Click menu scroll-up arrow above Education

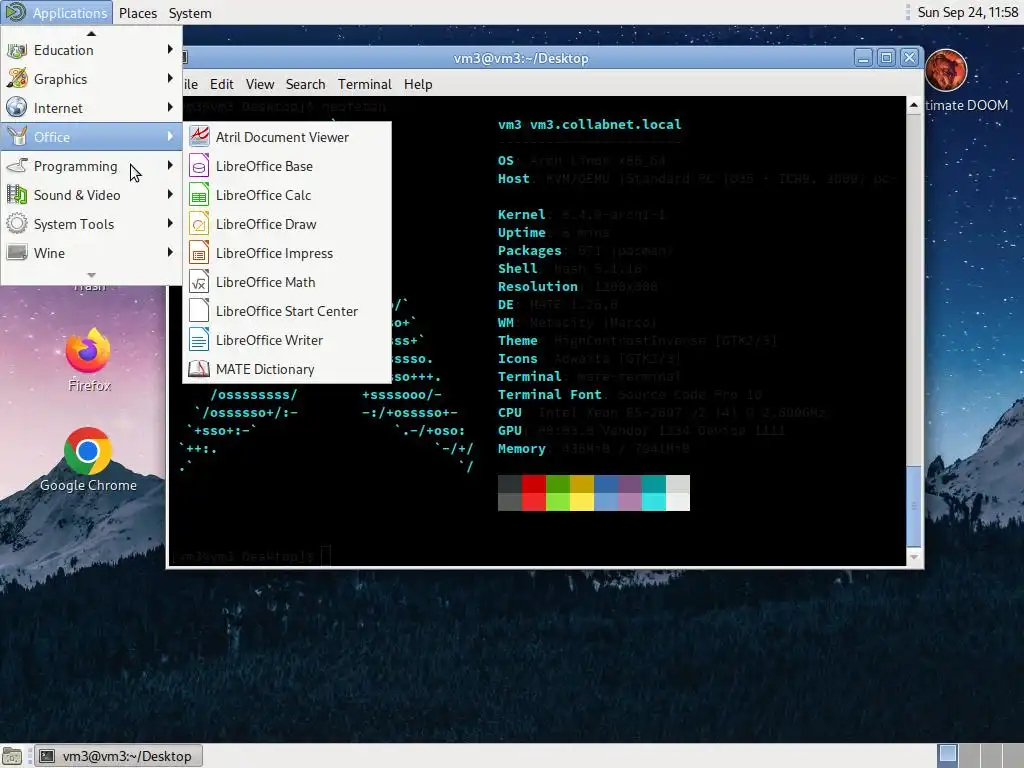(x=91, y=33)
